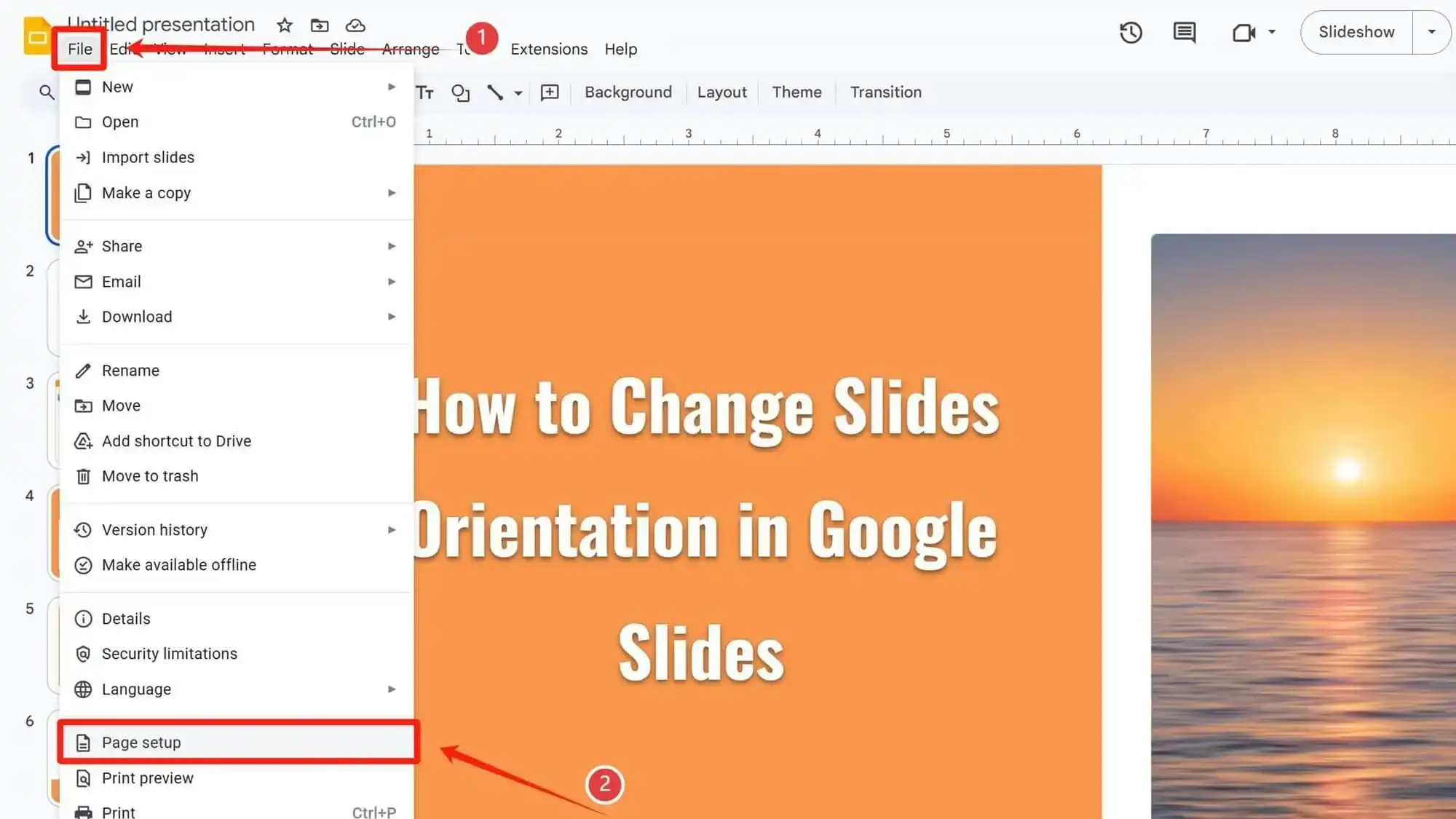
Task: Insert a new comment
Action: 549,92
